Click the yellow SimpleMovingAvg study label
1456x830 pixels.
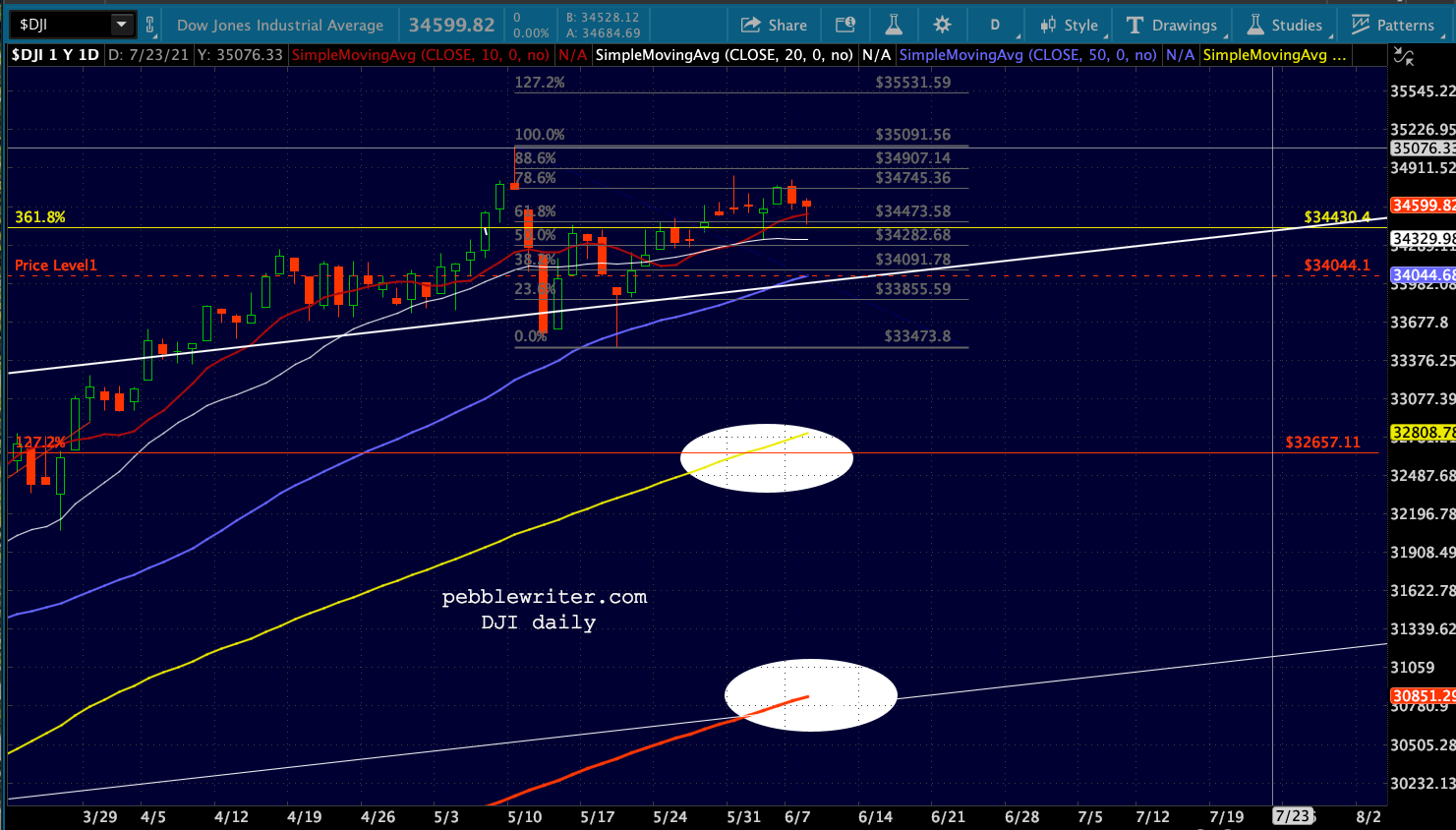tap(1275, 55)
